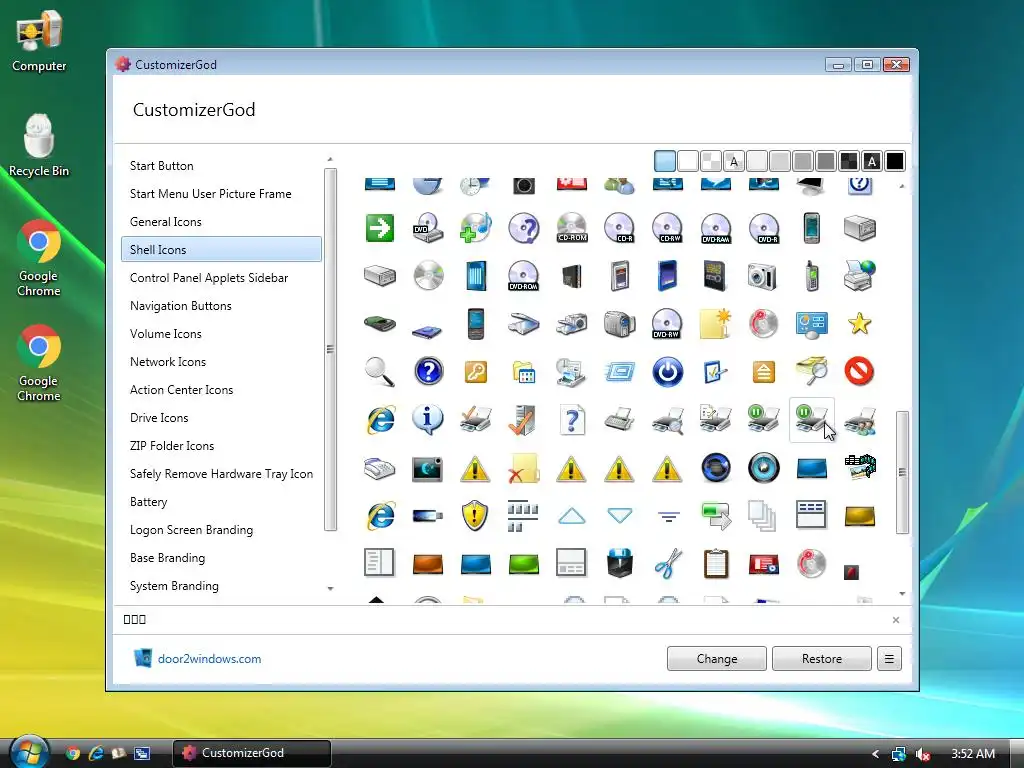Screen dimensions: 1024x768
Task: Choose the downward outline triangle icon
Action: pyautogui.click(x=619, y=516)
